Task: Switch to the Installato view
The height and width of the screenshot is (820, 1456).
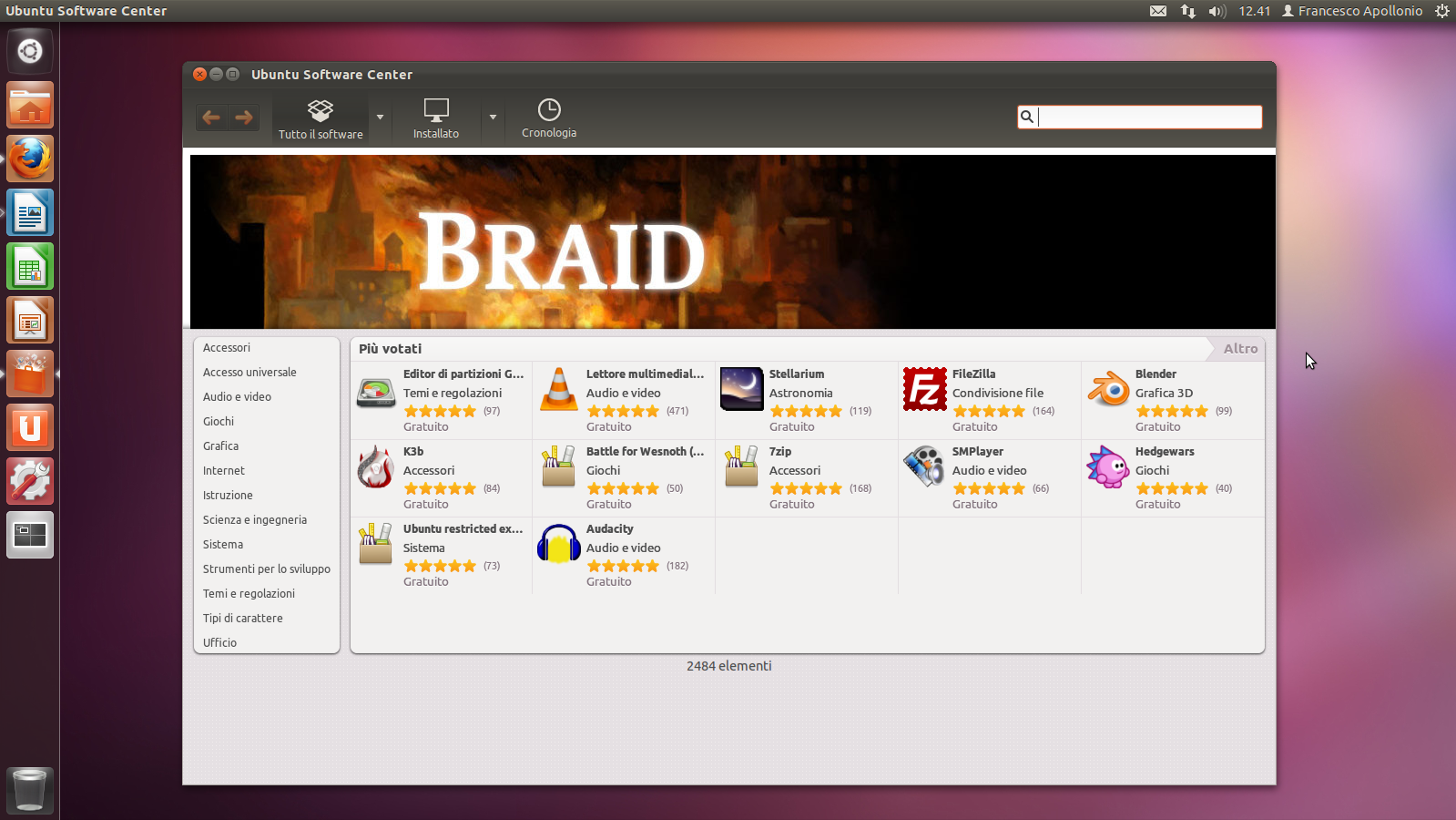Action: click(x=436, y=118)
